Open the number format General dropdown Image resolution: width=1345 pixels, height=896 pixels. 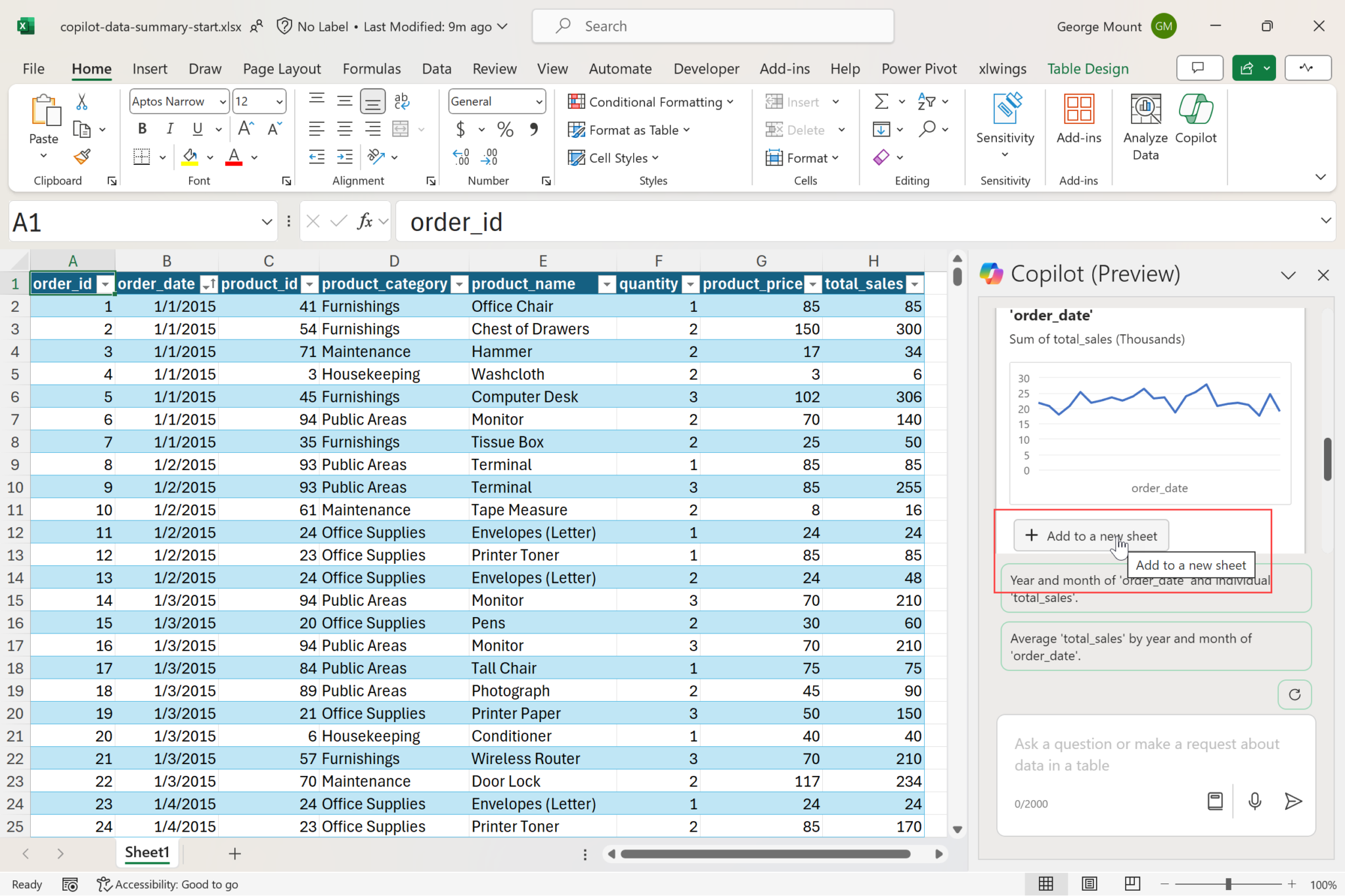pyautogui.click(x=539, y=102)
